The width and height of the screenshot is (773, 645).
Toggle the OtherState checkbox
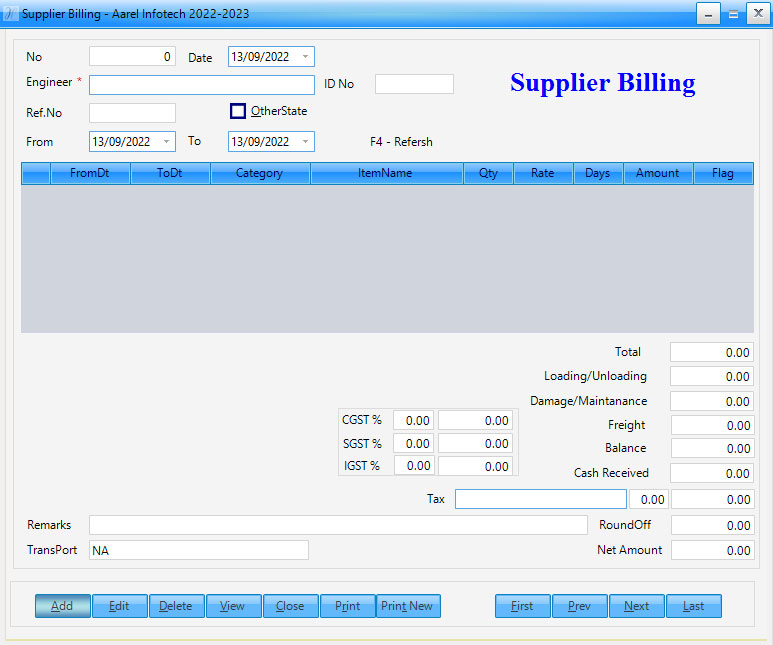pyautogui.click(x=238, y=111)
